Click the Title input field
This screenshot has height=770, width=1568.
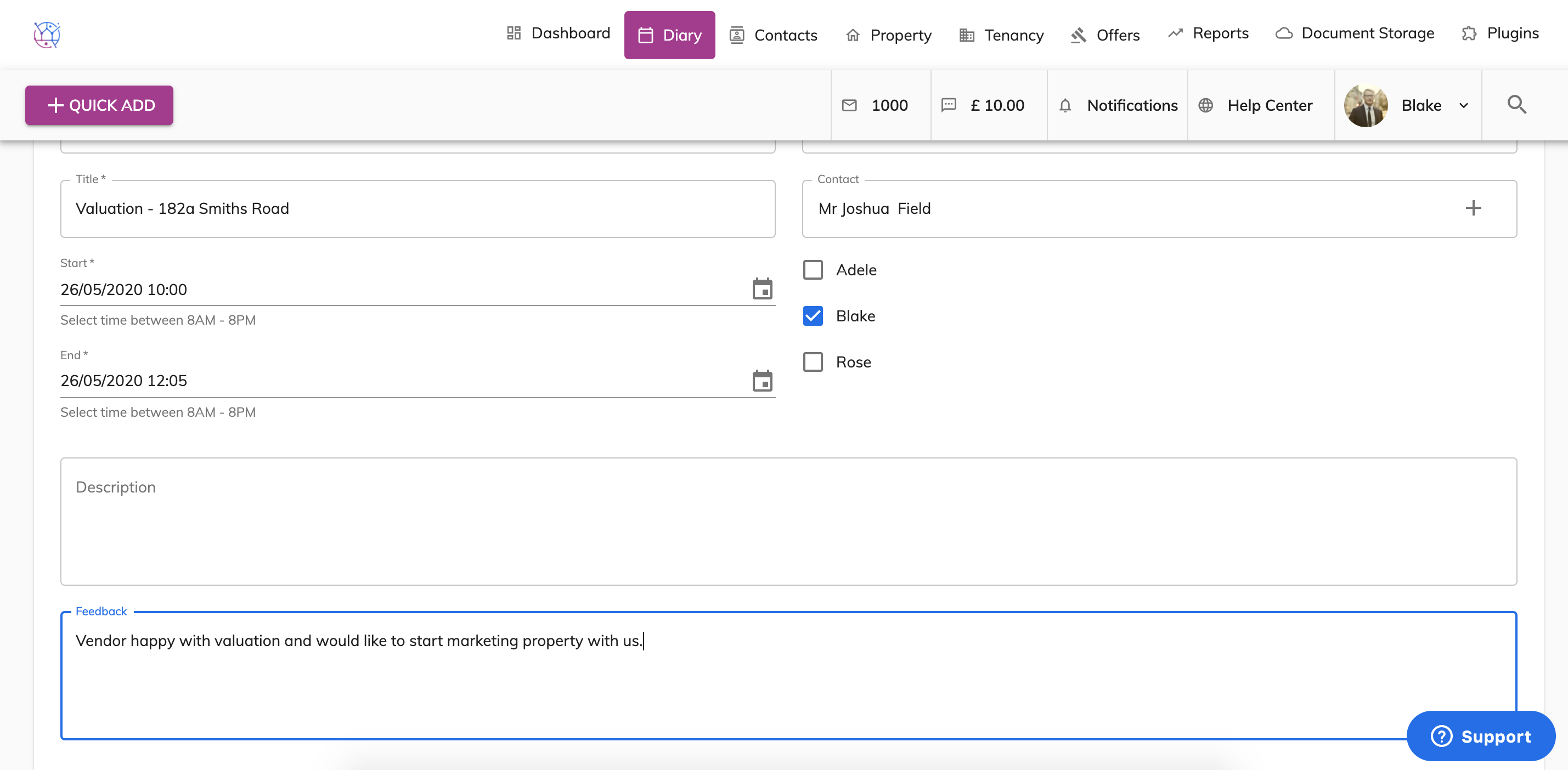pos(417,209)
